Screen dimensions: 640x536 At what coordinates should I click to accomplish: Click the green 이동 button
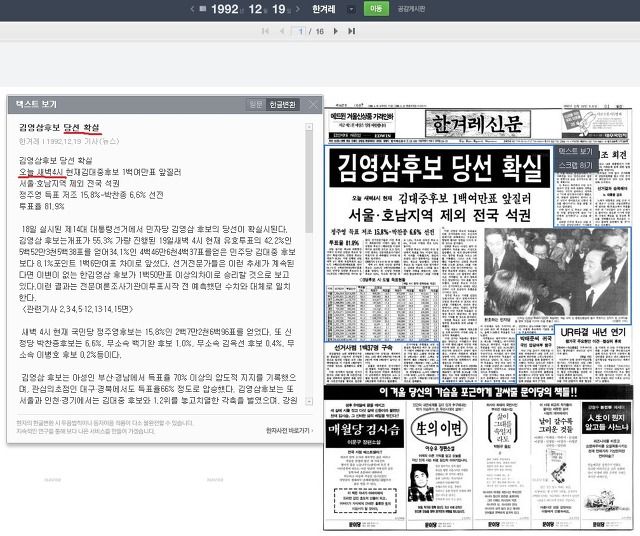tap(376, 9)
